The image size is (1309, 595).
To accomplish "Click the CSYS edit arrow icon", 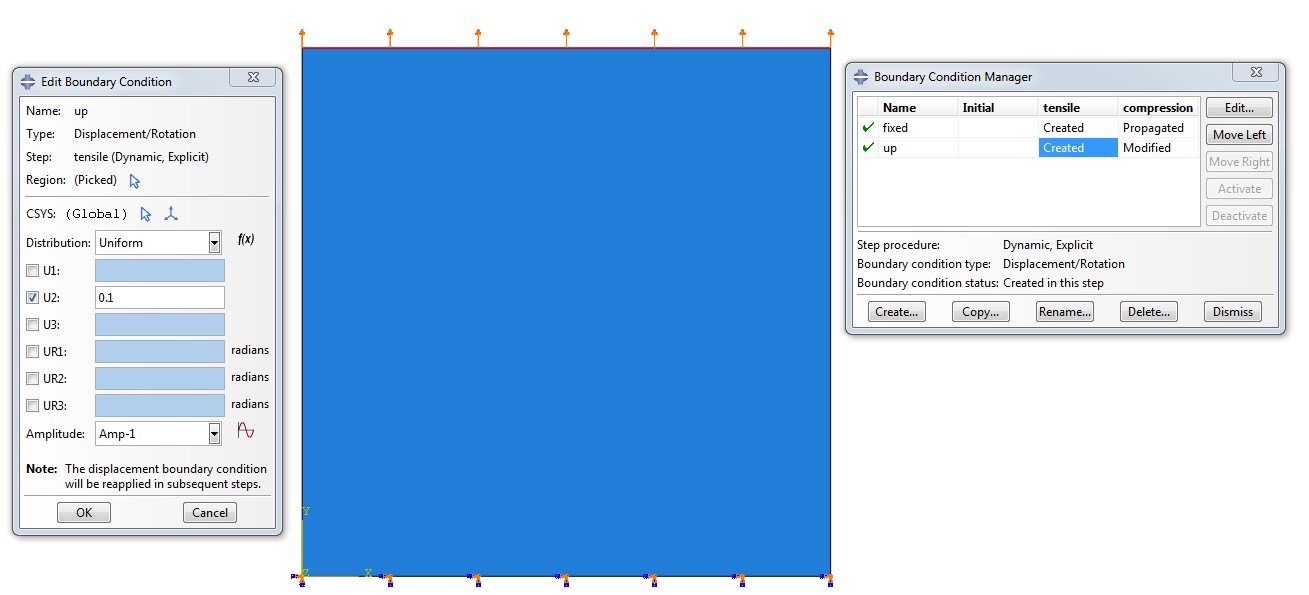I will pyautogui.click(x=146, y=214).
